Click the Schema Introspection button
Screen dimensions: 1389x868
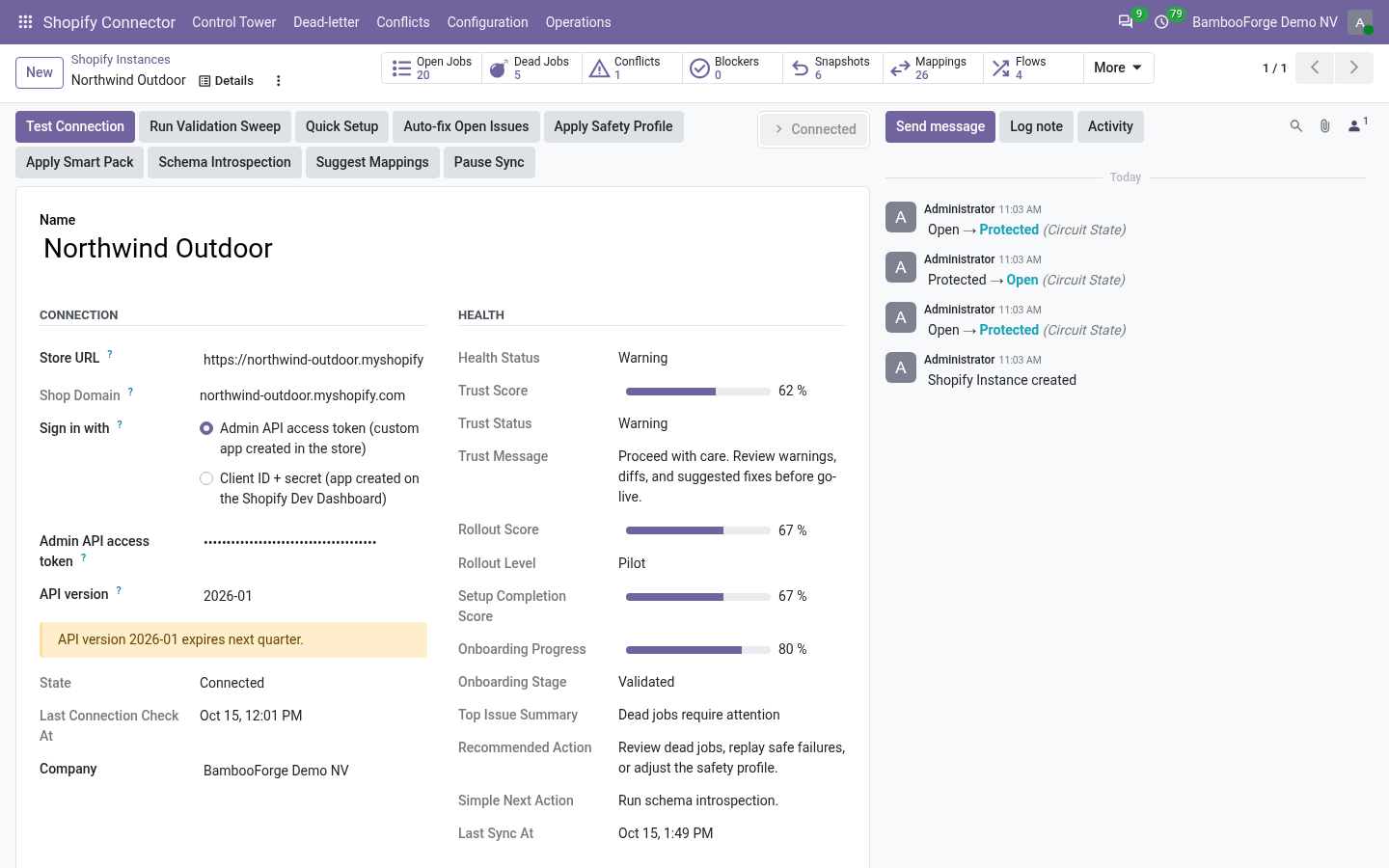pyautogui.click(x=225, y=162)
